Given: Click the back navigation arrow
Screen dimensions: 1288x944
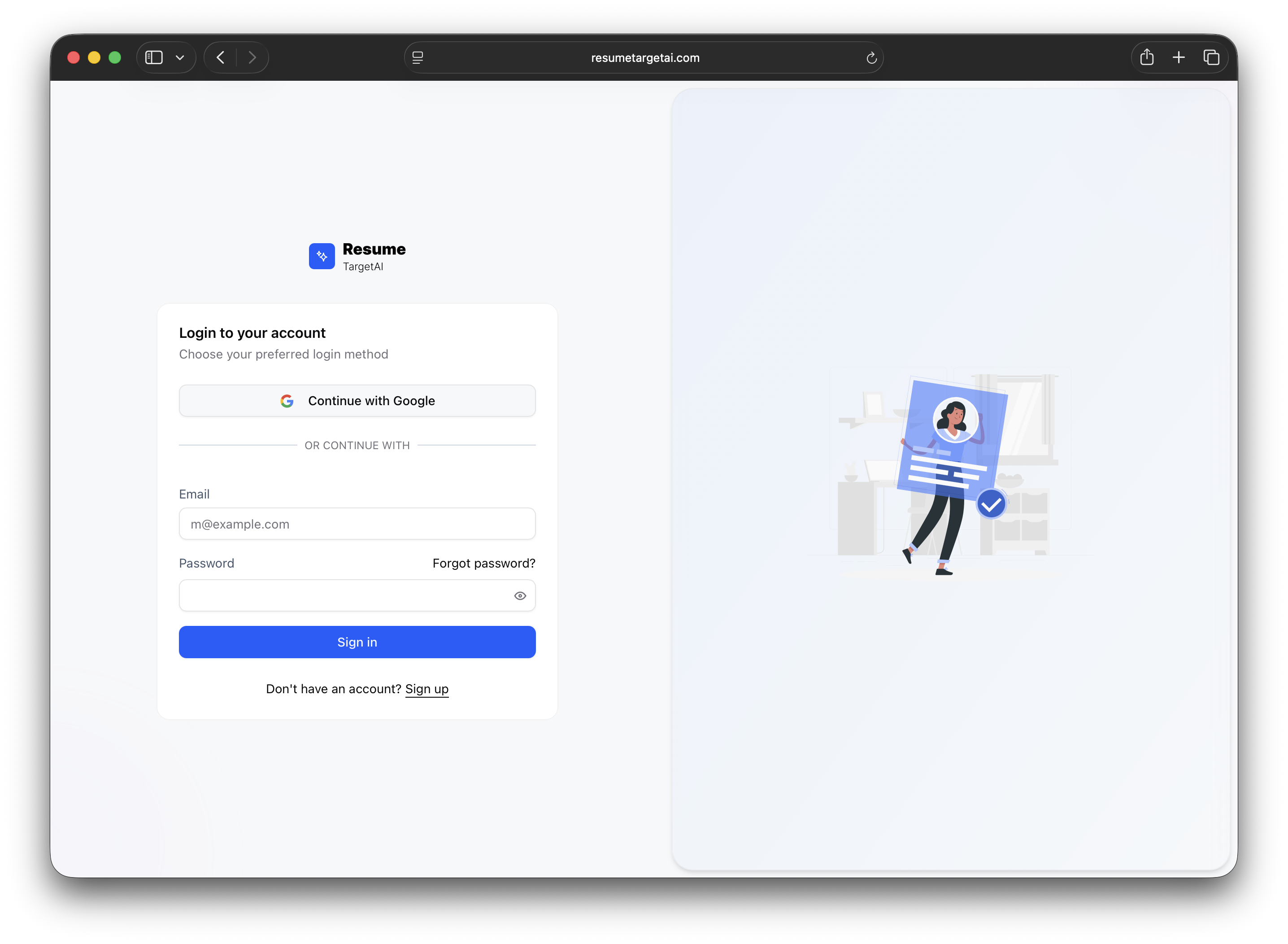Looking at the screenshot, I should 220,57.
